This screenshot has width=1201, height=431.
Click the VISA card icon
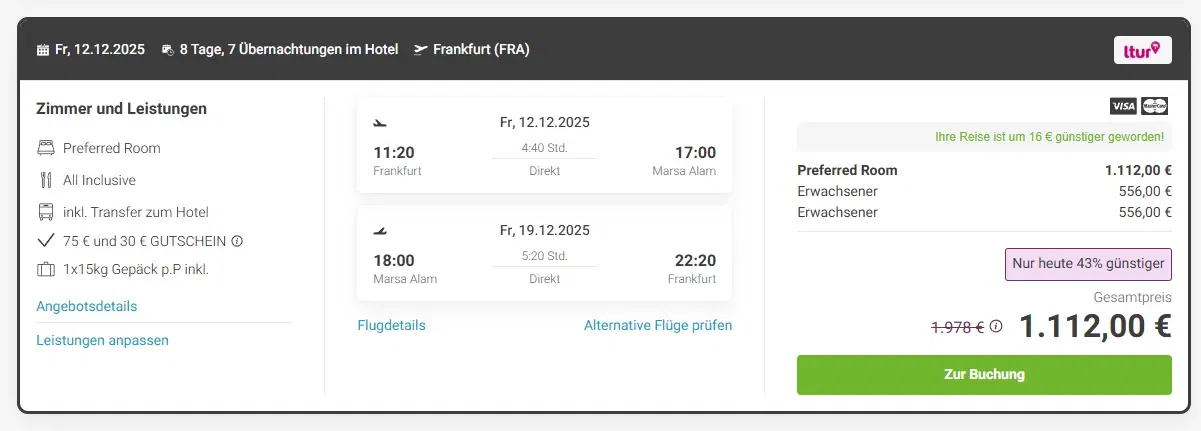pos(1123,106)
